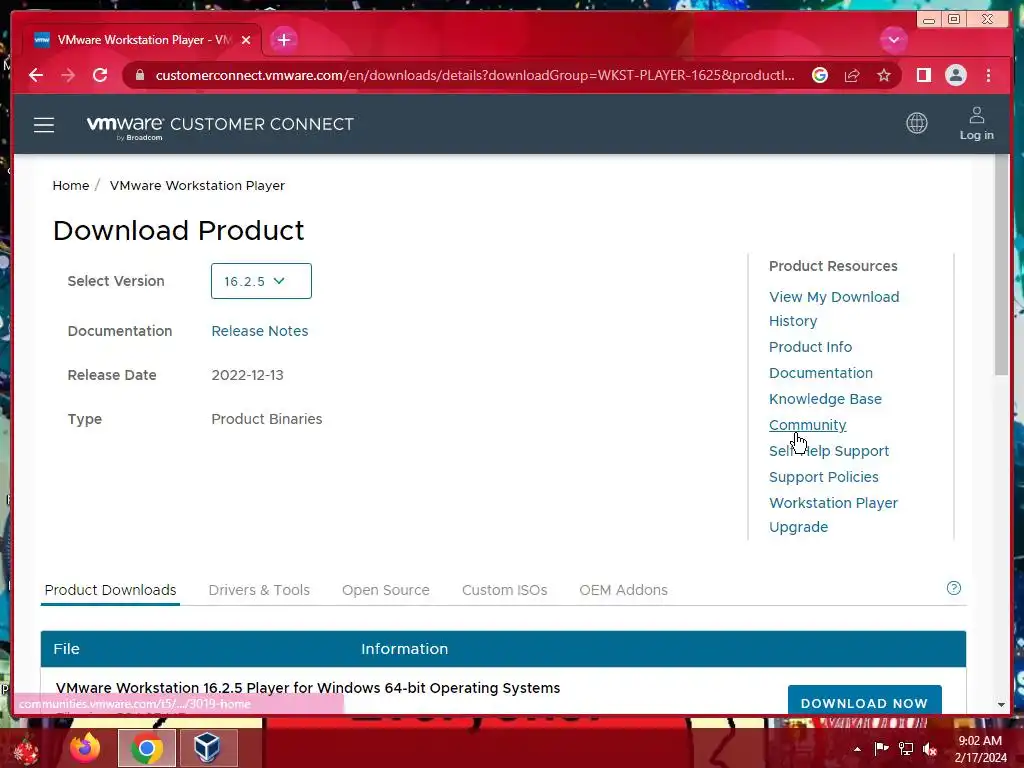Open Firefox from the taskbar
Screen dimensions: 1024x768
tap(85, 748)
